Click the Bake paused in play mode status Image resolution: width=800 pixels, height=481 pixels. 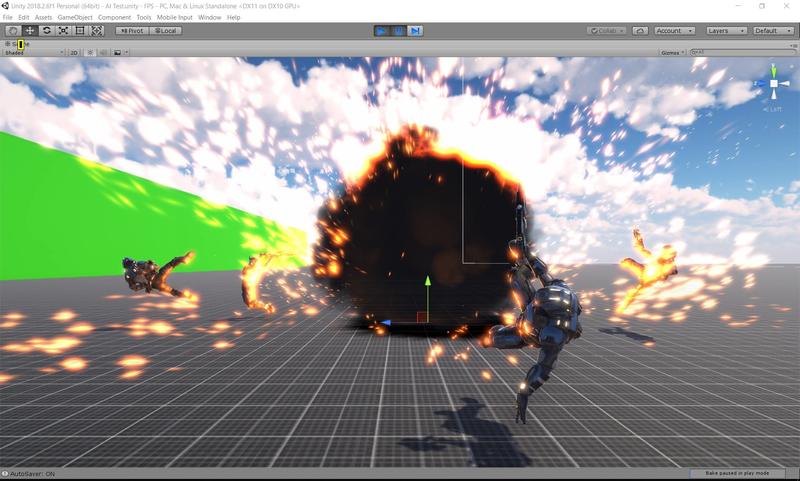(x=737, y=473)
